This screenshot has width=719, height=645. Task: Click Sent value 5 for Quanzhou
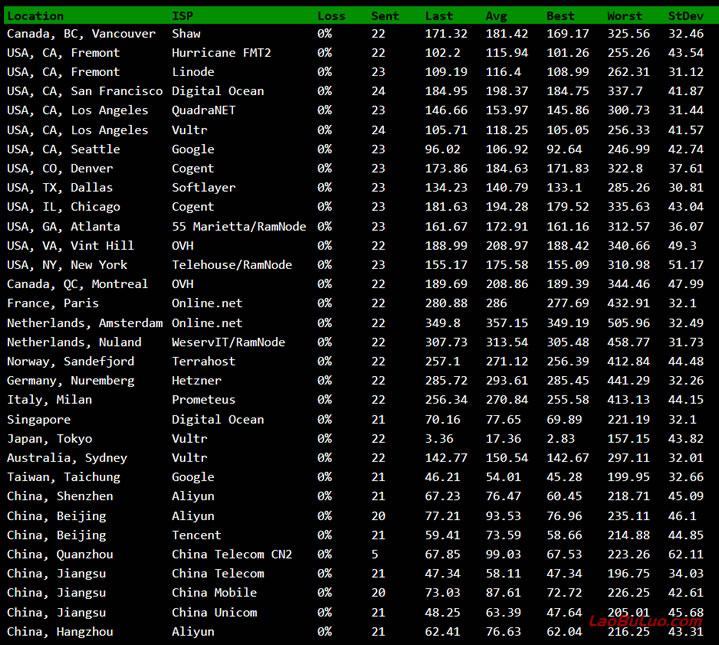[x=375, y=555]
